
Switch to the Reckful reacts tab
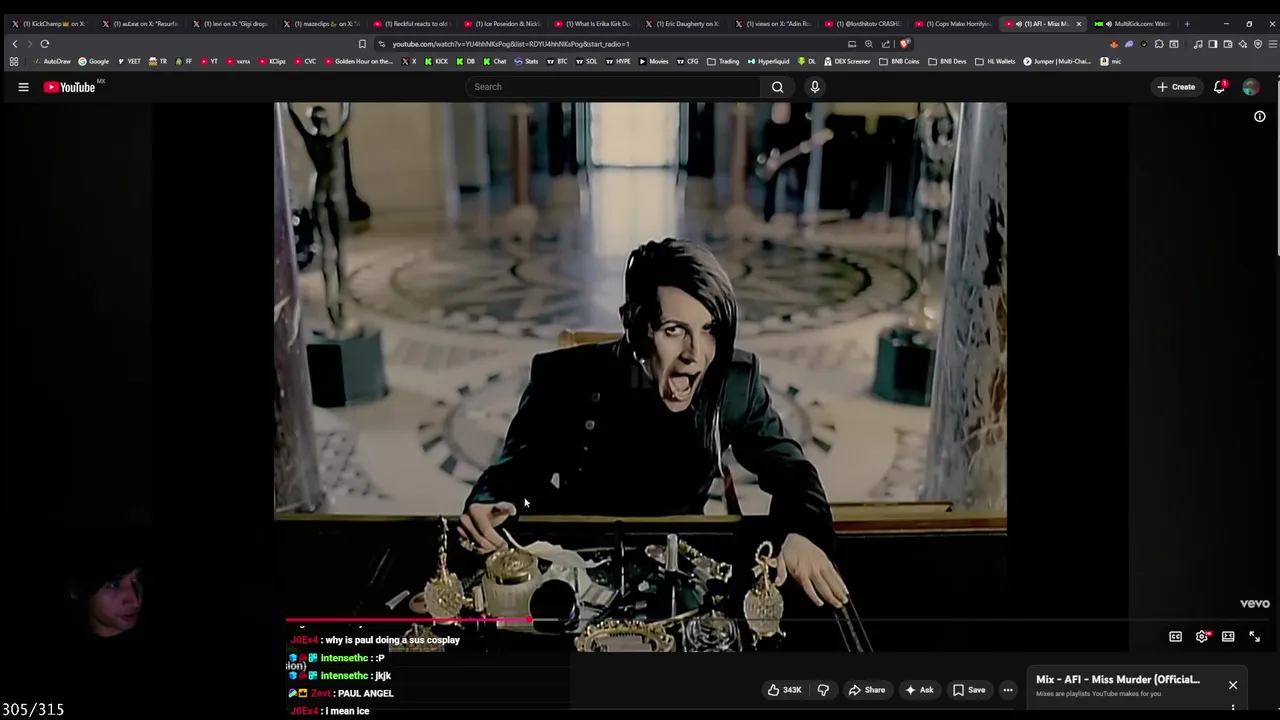tap(414, 24)
